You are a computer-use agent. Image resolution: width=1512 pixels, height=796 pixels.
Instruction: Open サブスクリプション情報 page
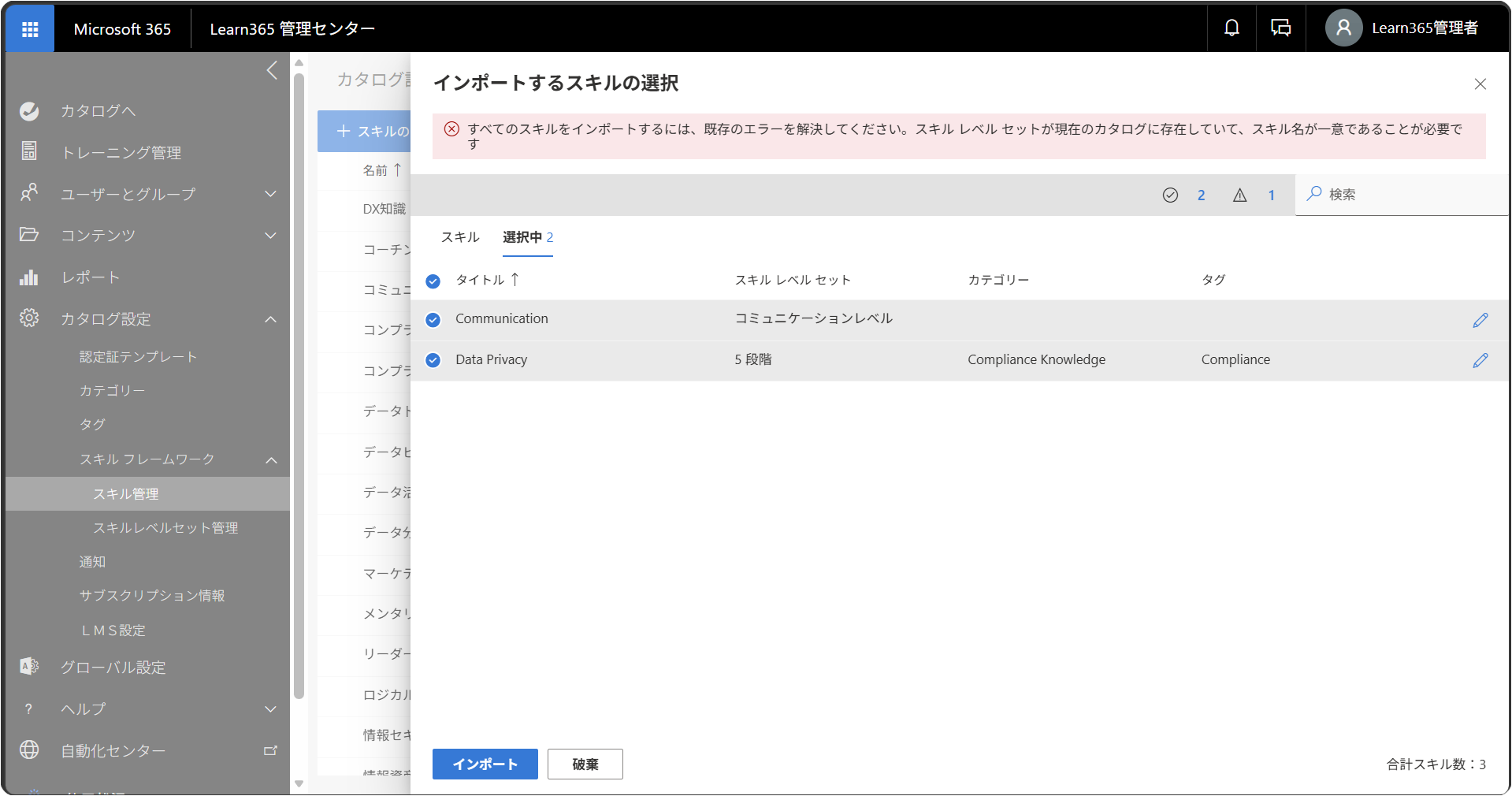click(152, 596)
